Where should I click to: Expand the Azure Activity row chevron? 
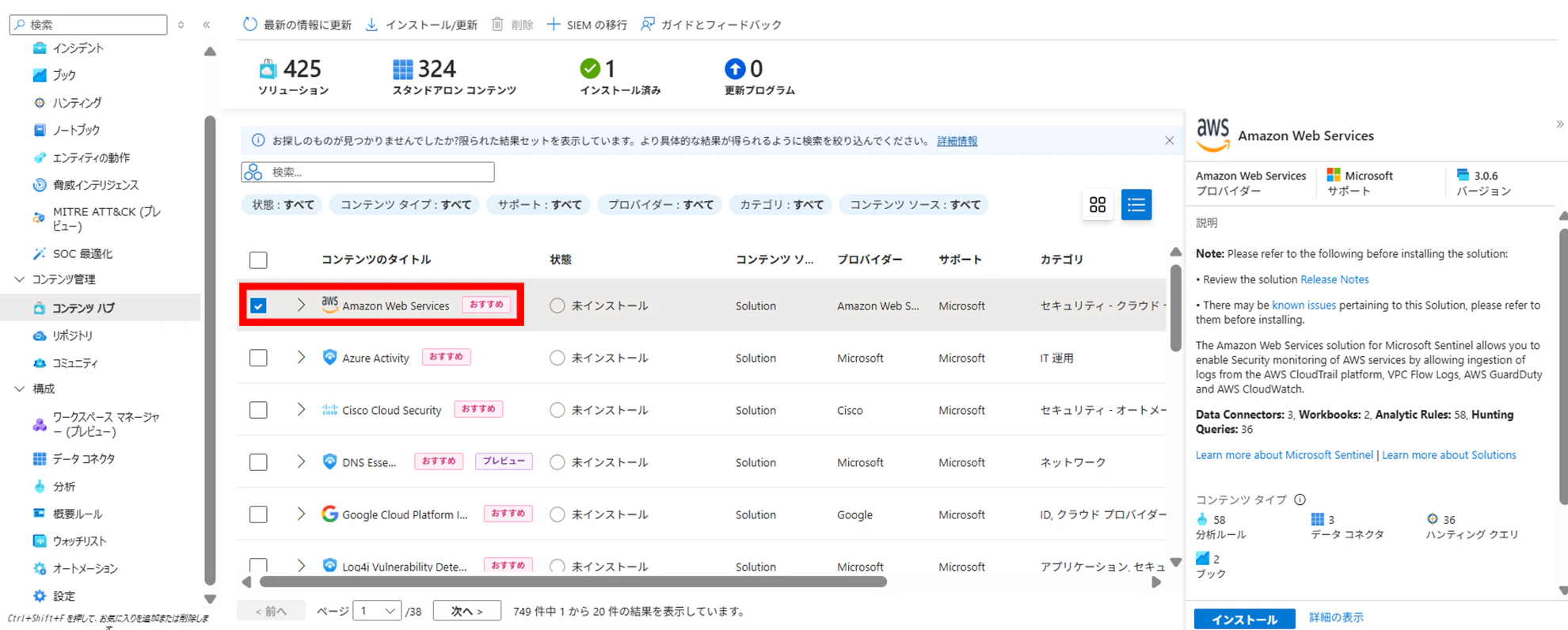click(301, 358)
